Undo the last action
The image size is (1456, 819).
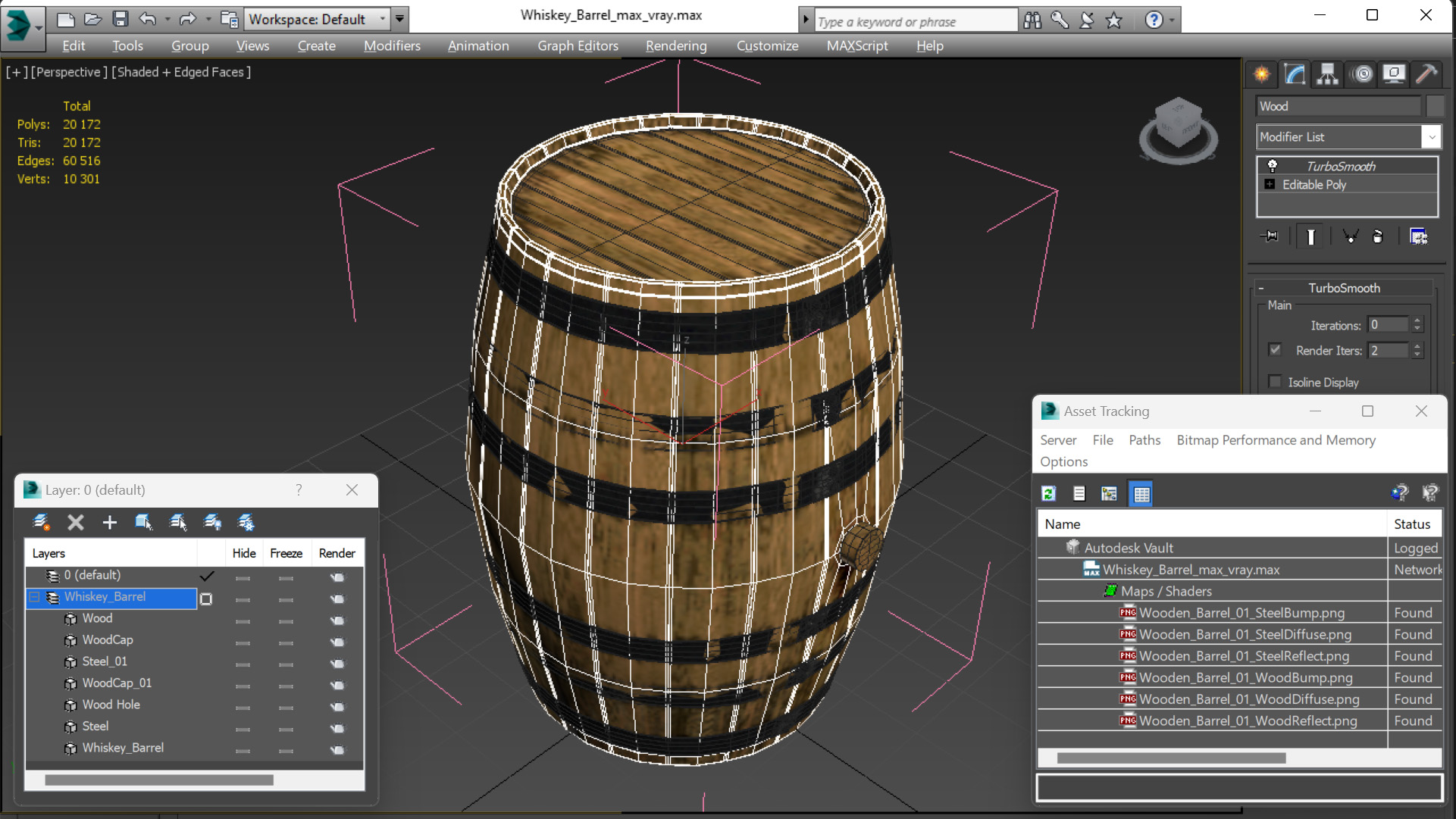[148, 19]
